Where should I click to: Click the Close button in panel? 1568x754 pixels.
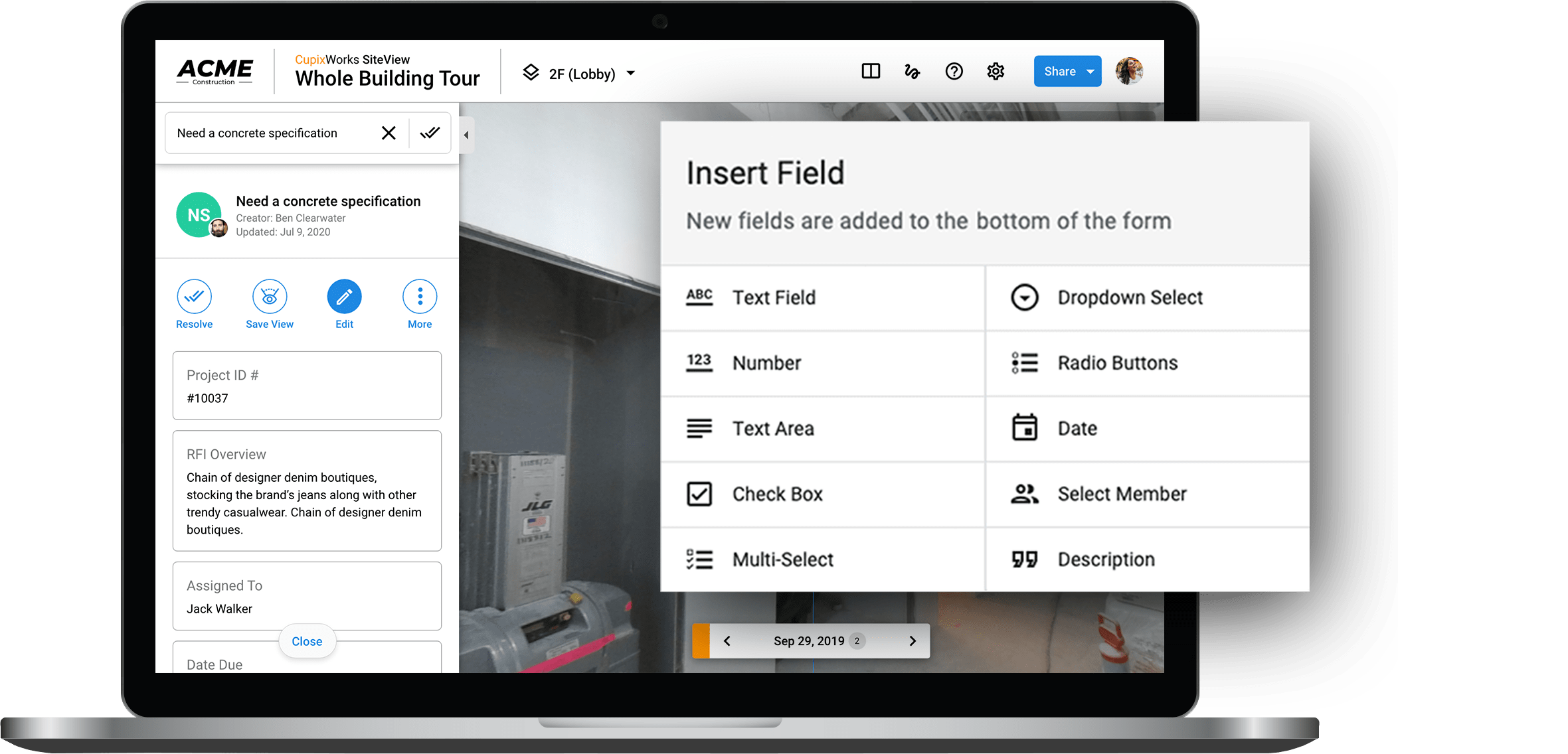point(307,641)
